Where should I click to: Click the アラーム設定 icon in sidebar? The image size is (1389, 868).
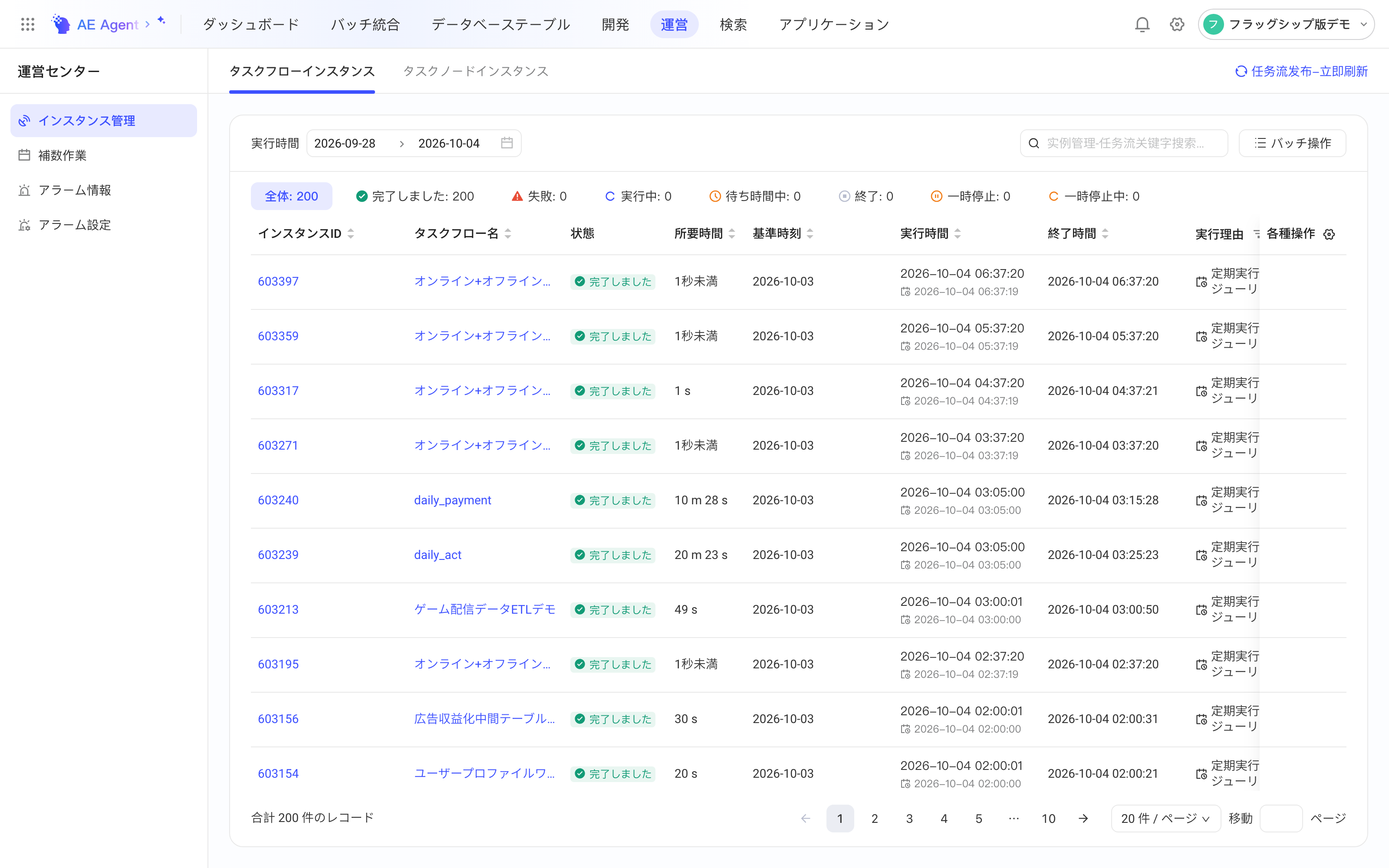pyautogui.click(x=24, y=225)
